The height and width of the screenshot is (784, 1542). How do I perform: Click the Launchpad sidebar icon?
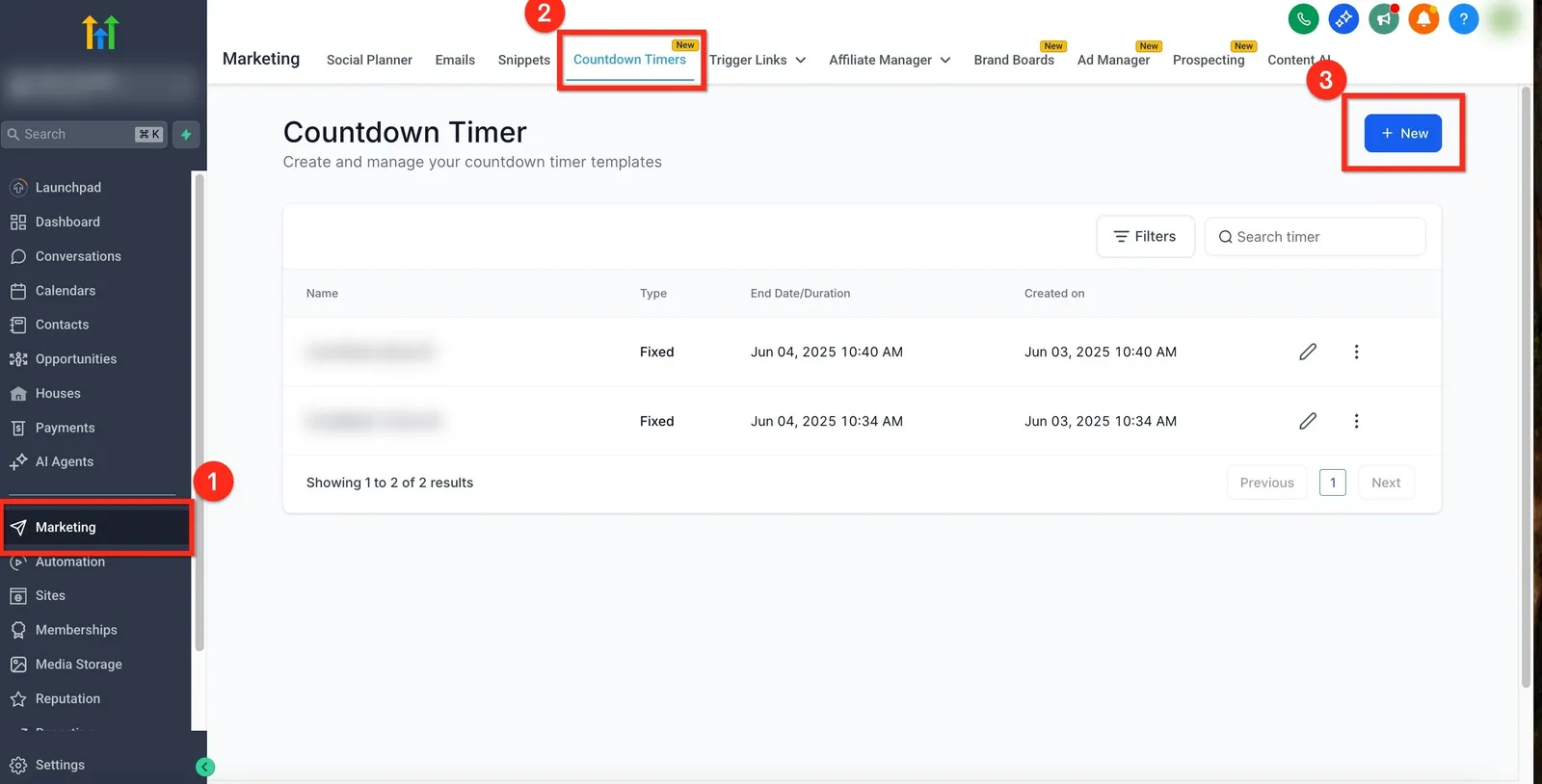tap(18, 187)
